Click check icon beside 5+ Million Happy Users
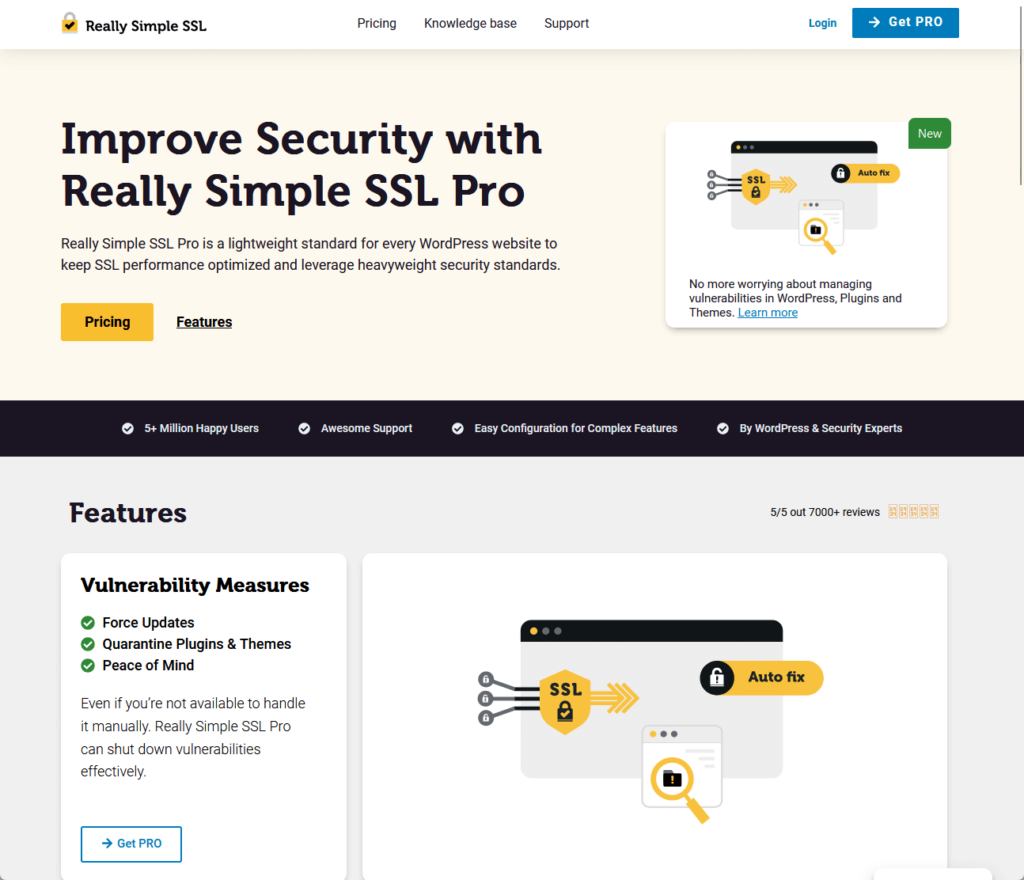Image resolution: width=1024 pixels, height=880 pixels. [128, 428]
